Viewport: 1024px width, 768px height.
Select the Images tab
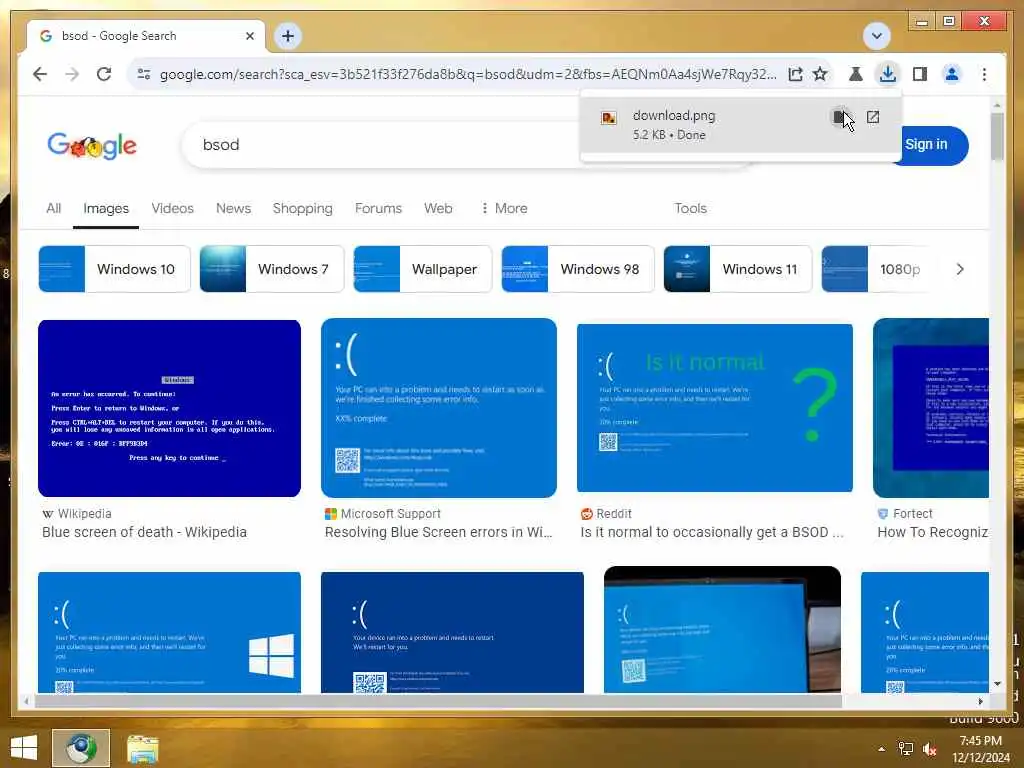tap(106, 208)
